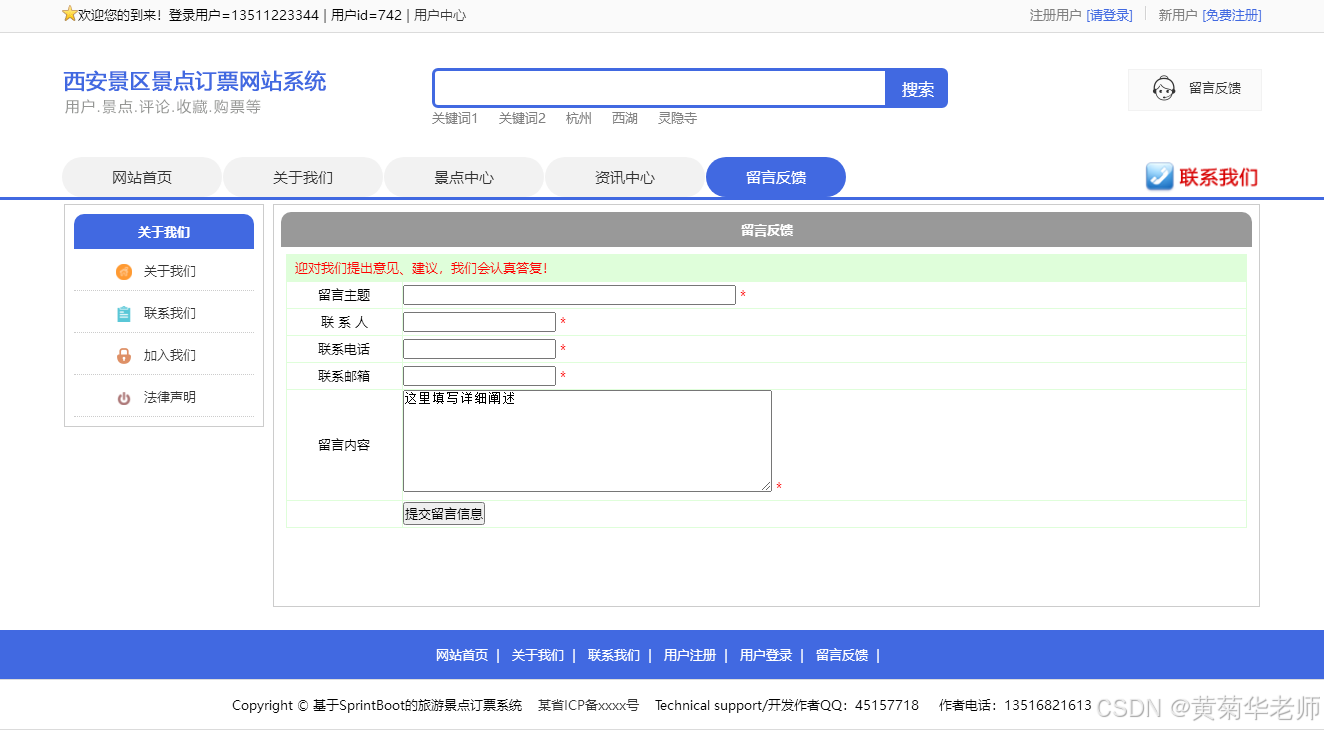Click the feedback person icon near 留言反馈

(1163, 88)
